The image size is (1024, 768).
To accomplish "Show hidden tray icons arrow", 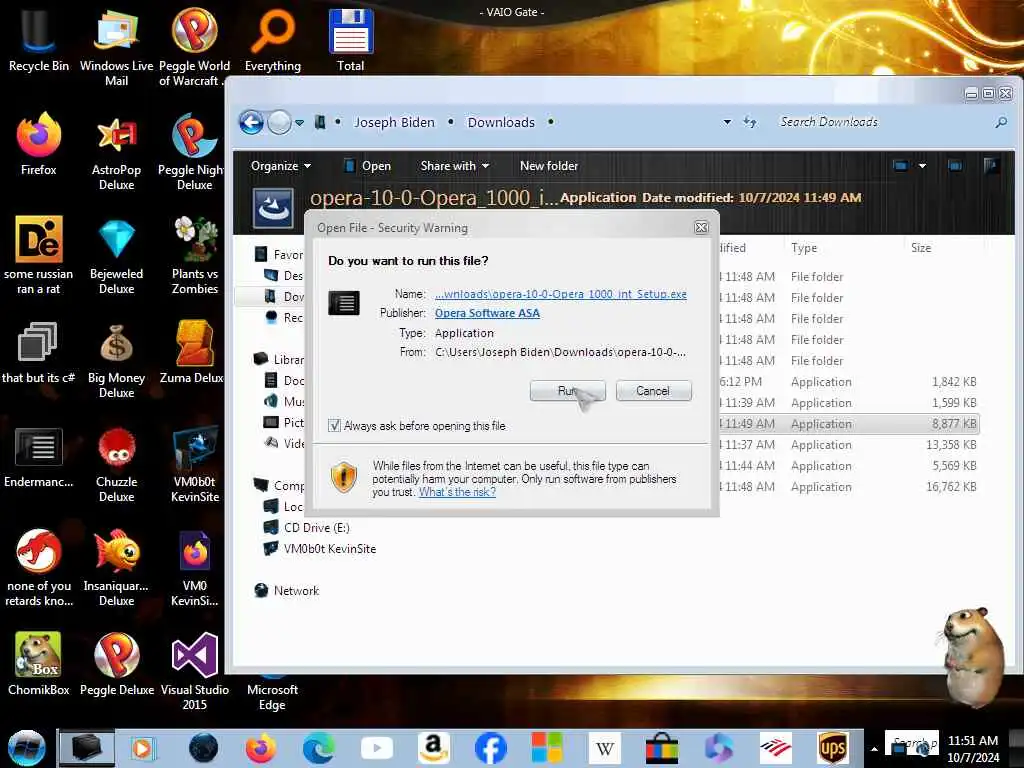I will click(874, 749).
